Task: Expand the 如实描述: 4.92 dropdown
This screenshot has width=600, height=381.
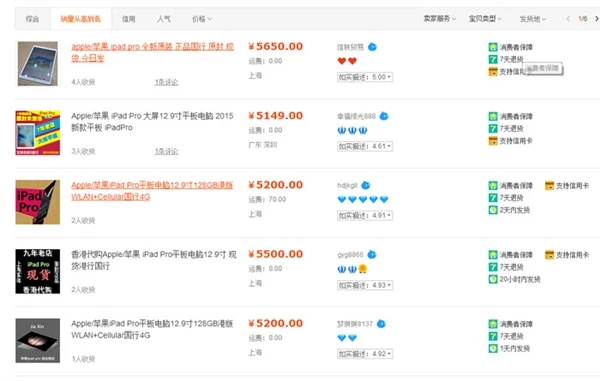Action: click(x=365, y=354)
